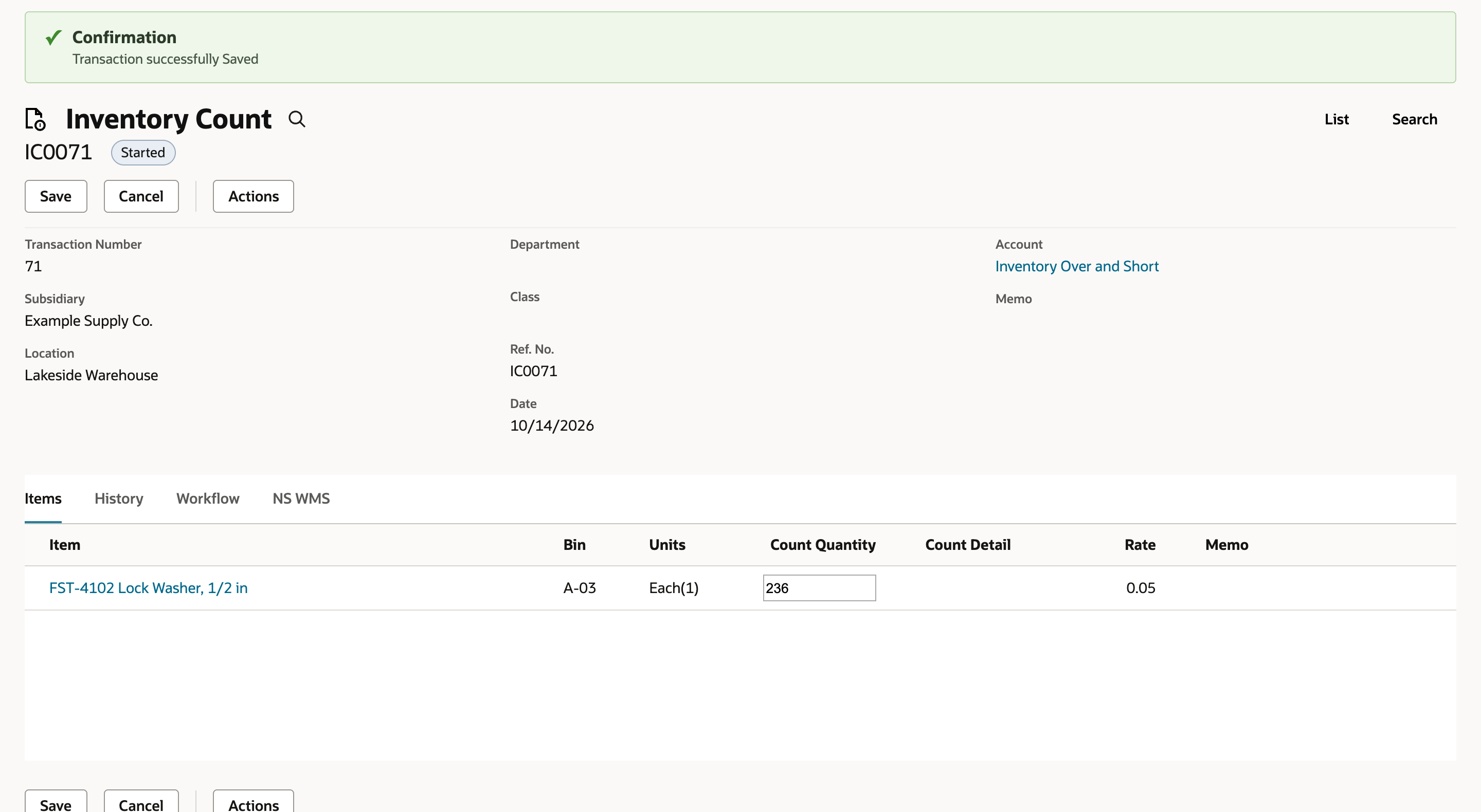The width and height of the screenshot is (1481, 812).
Task: Click the Started status badge
Action: click(143, 152)
